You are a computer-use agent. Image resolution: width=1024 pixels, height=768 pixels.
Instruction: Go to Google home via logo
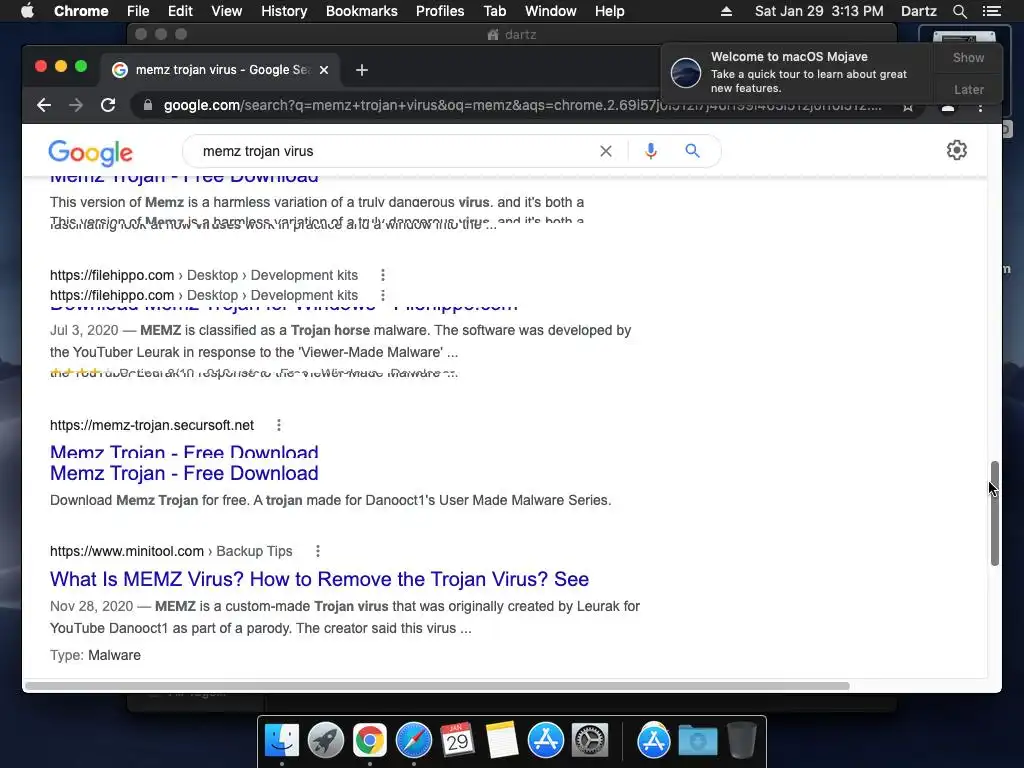[90, 153]
